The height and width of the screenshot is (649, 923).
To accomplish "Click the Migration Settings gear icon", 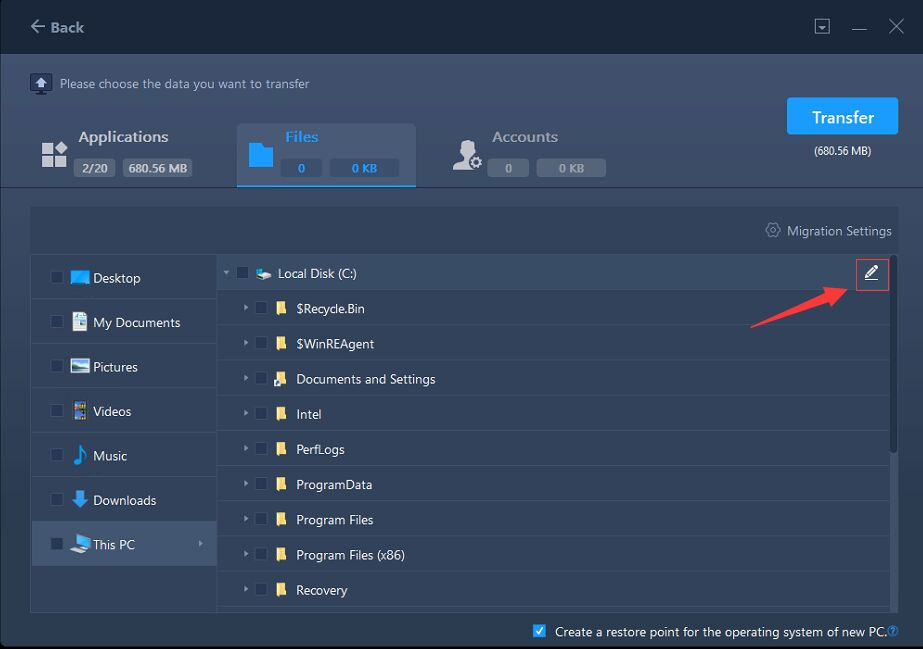I will tap(772, 230).
